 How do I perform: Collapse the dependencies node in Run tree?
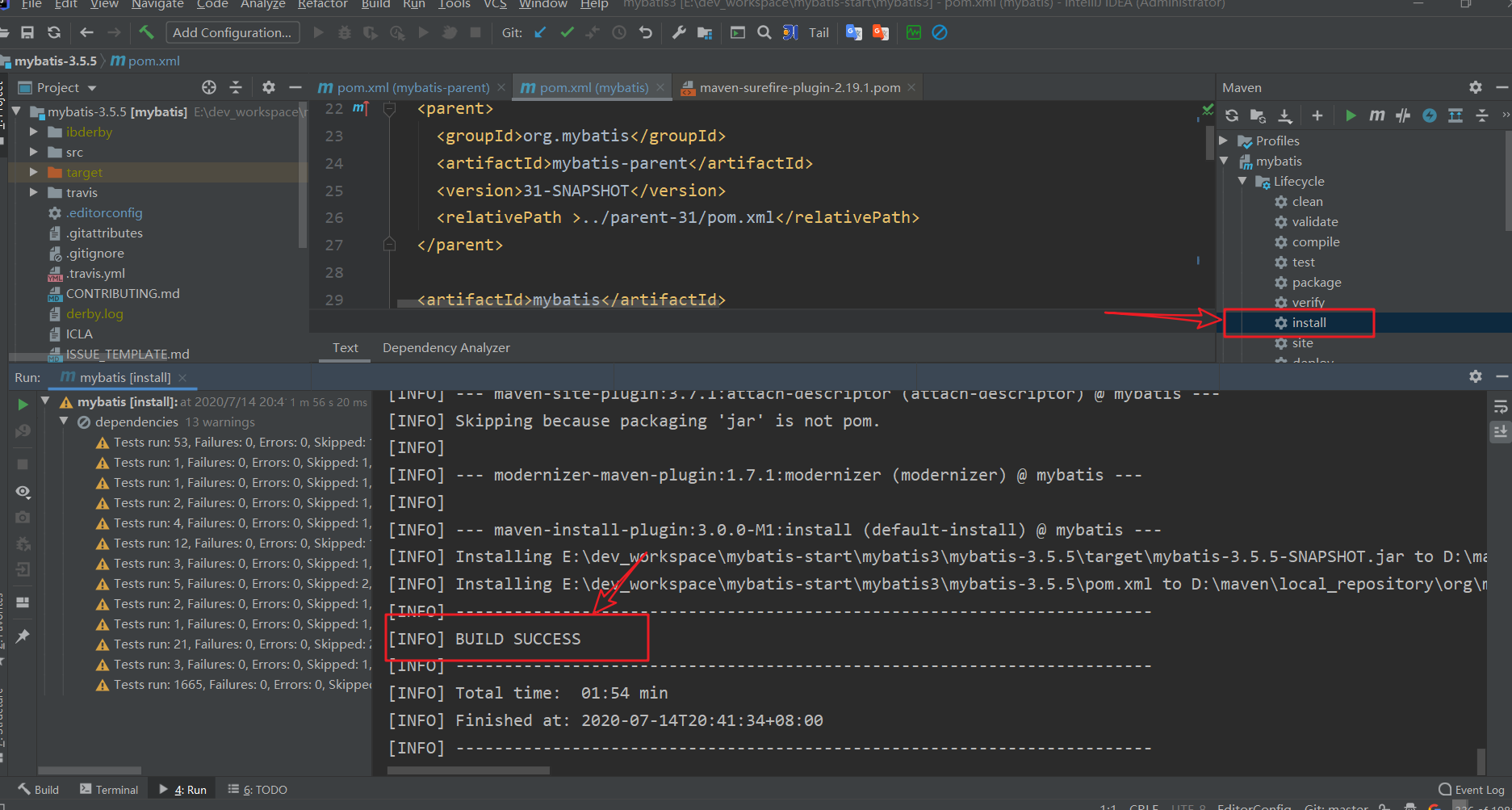click(x=64, y=422)
